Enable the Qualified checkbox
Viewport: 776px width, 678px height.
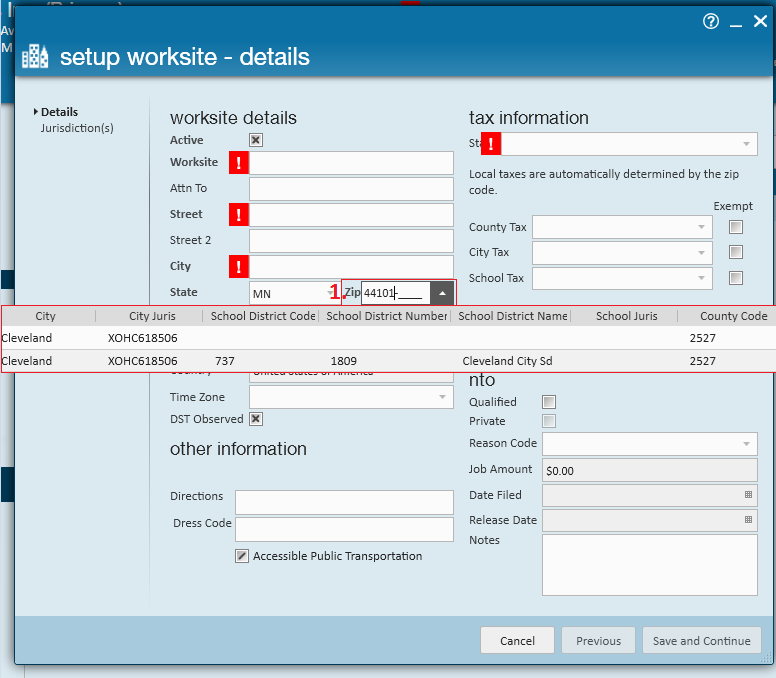[548, 401]
